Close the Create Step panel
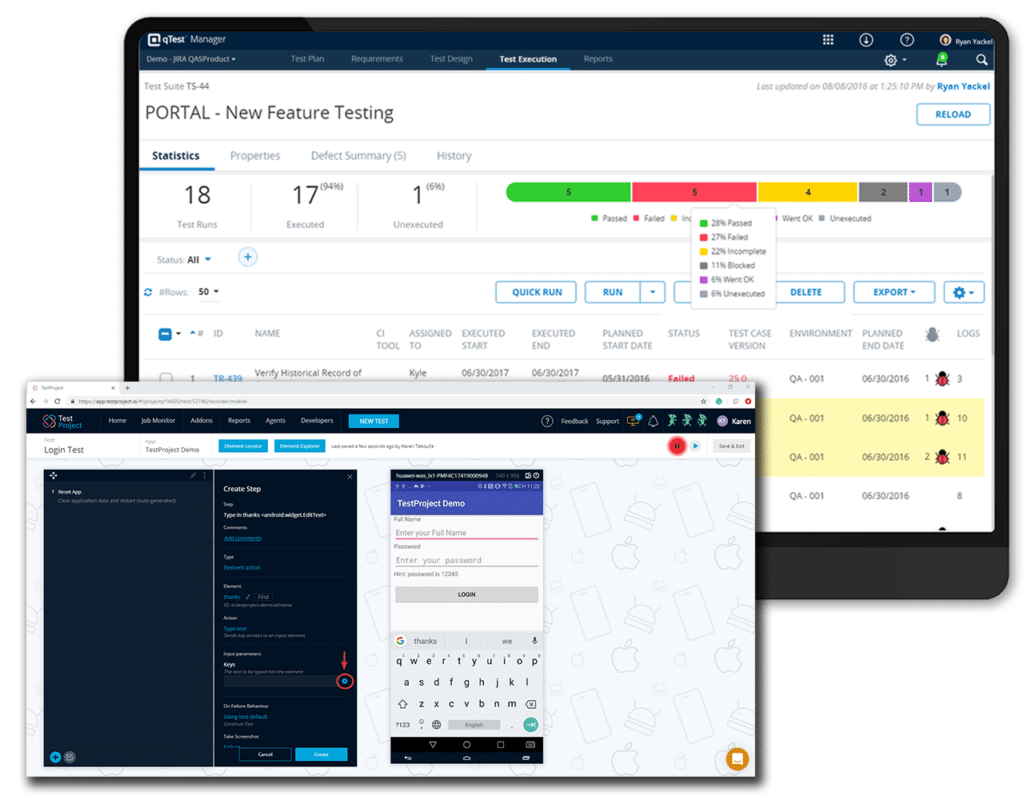1024x800 pixels. [349, 477]
